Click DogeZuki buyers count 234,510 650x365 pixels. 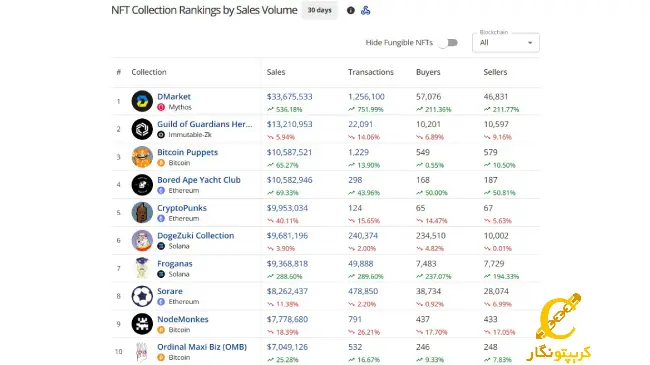point(431,236)
